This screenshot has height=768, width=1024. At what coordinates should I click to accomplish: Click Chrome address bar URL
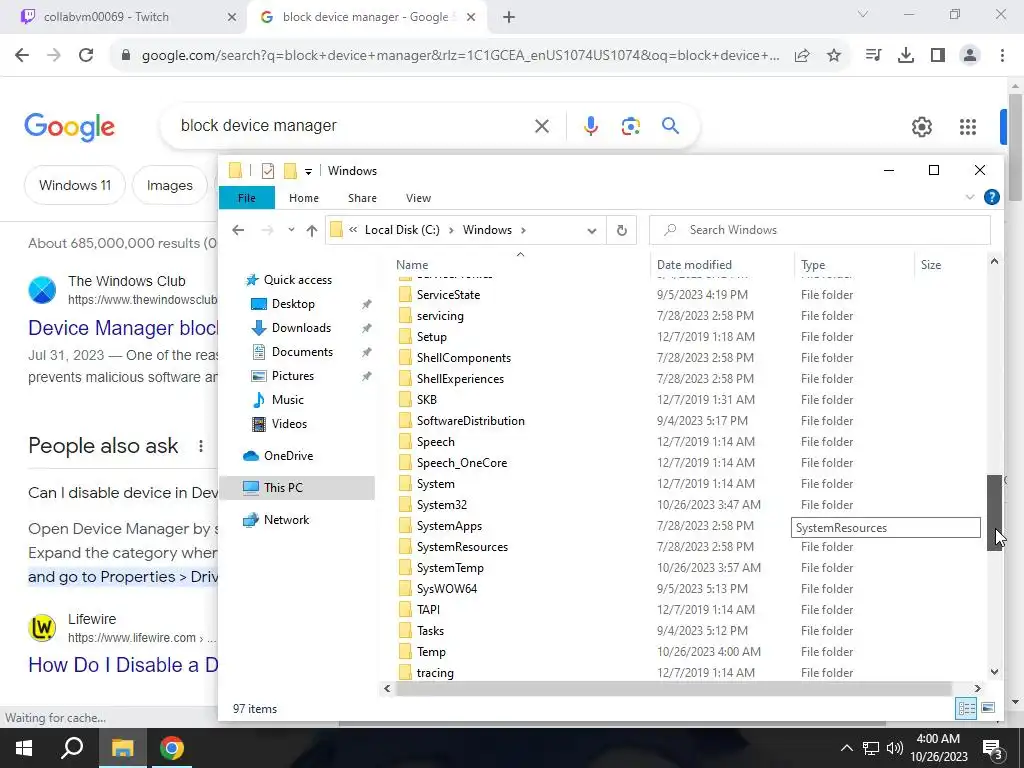460,56
